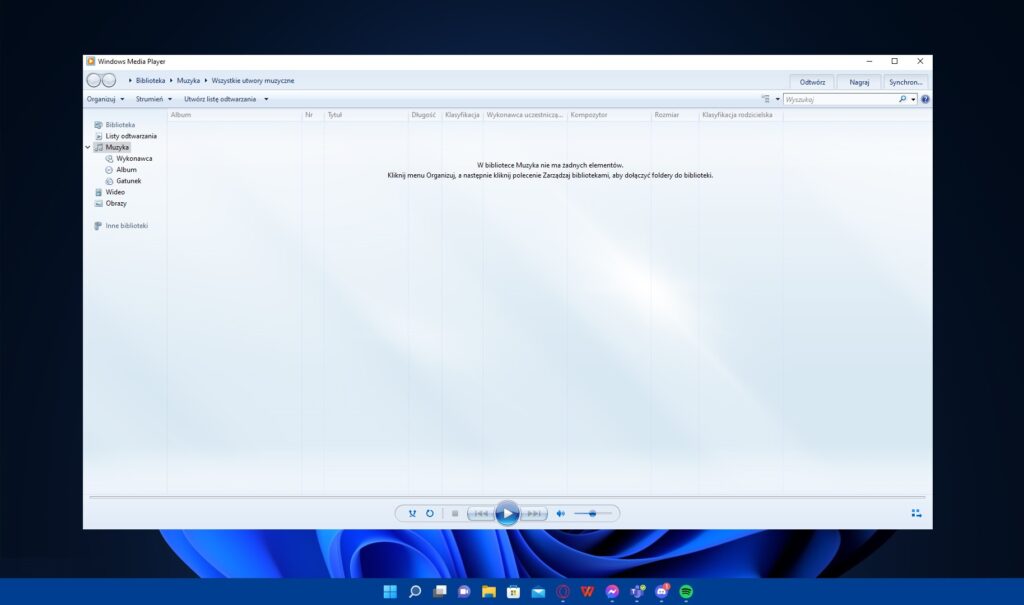1024x605 pixels.
Task: Skip to the next track
Action: 534,514
